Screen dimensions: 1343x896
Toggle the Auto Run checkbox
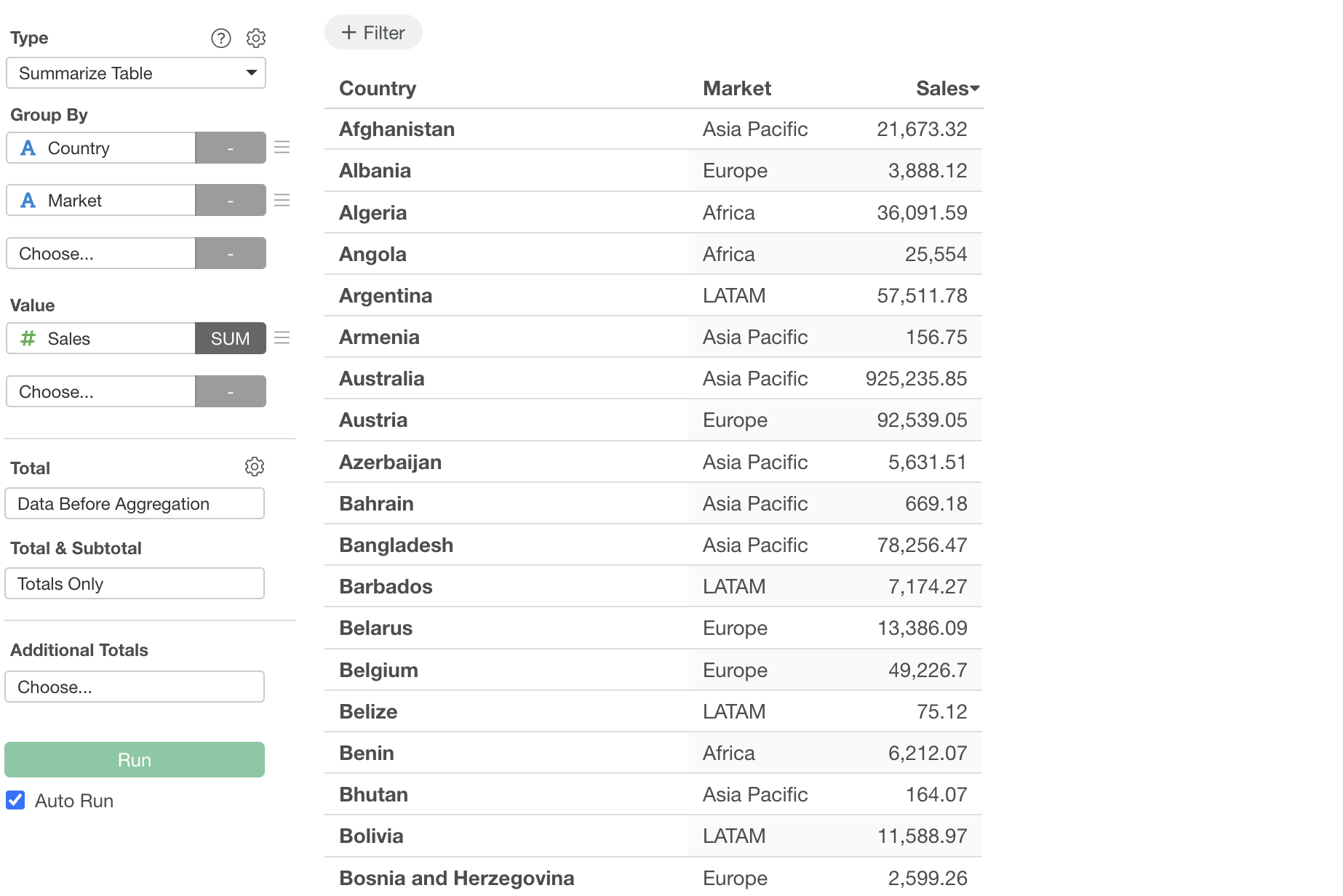15,800
